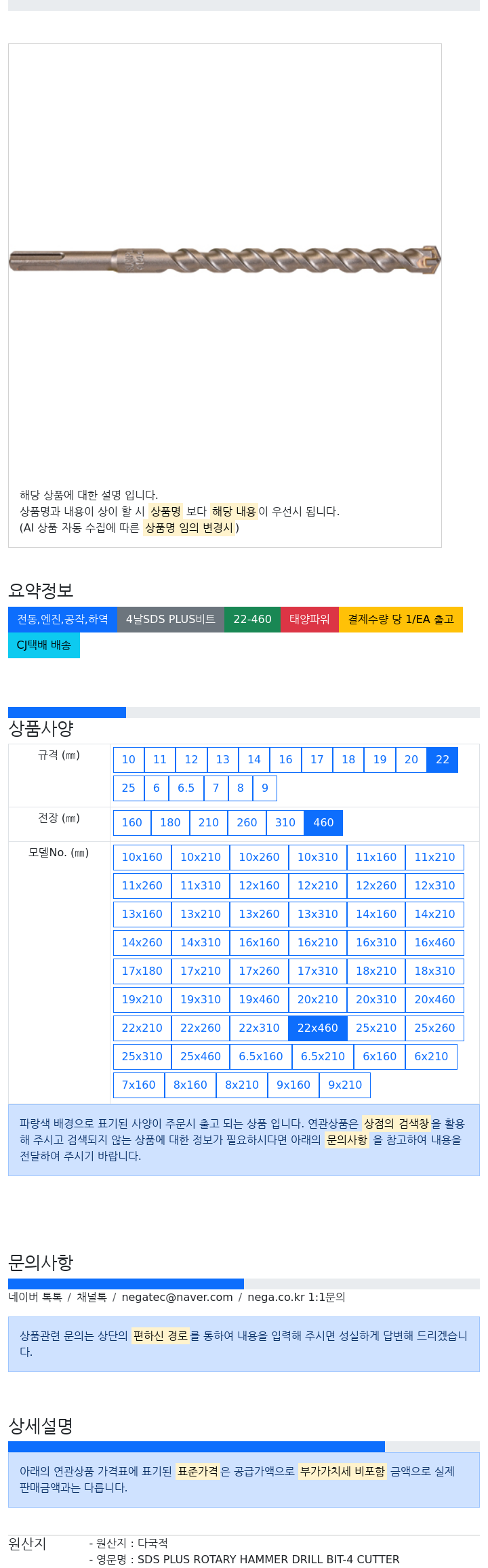488x1568 pixels.
Task: Click the 4날SDS PLUS비트 tag
Action: (x=171, y=619)
